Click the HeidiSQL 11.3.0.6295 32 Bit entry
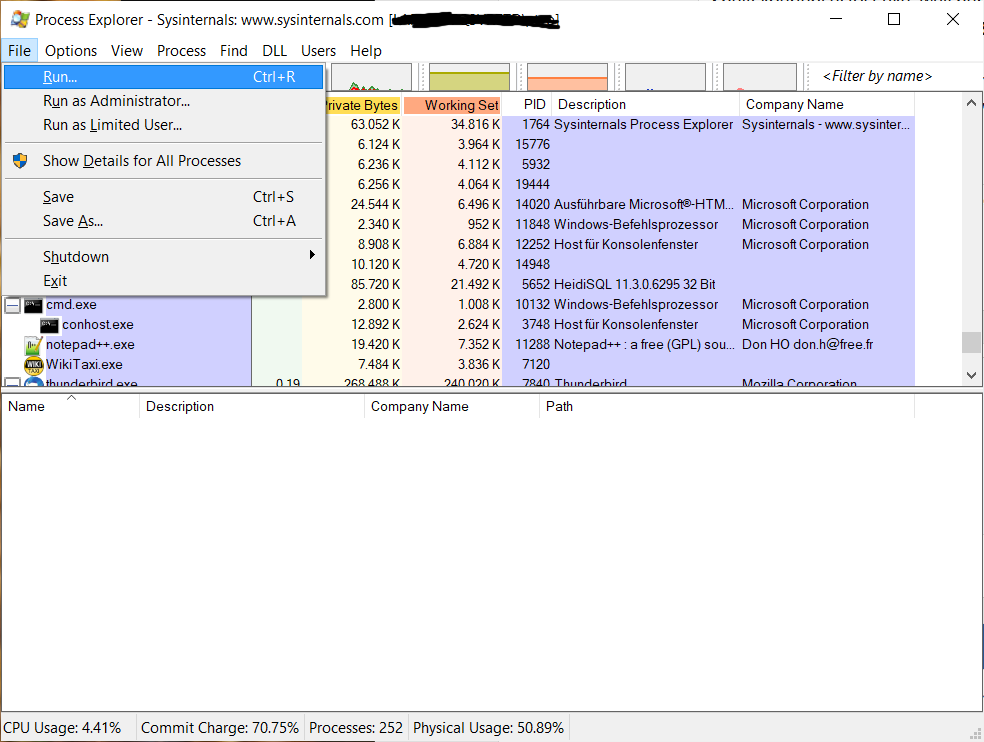This screenshot has width=984, height=742. 634,284
